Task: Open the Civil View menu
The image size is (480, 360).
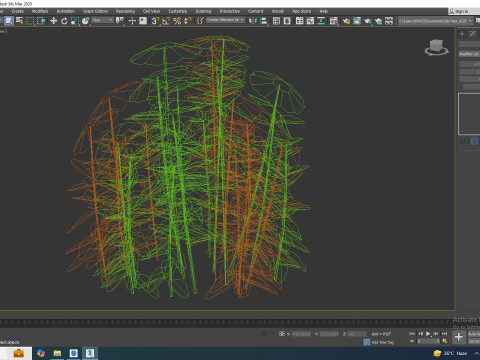Action: 151,11
